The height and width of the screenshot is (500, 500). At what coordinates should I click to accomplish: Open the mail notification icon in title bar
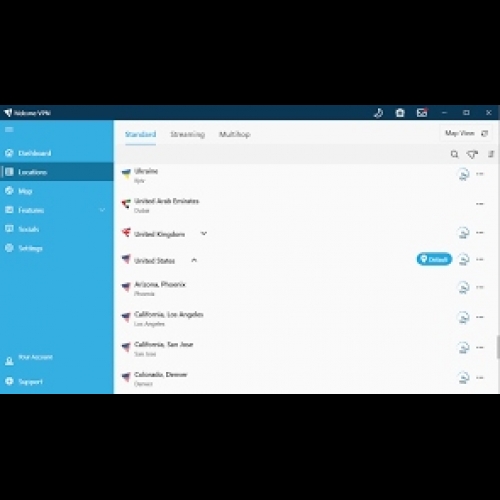pos(422,113)
